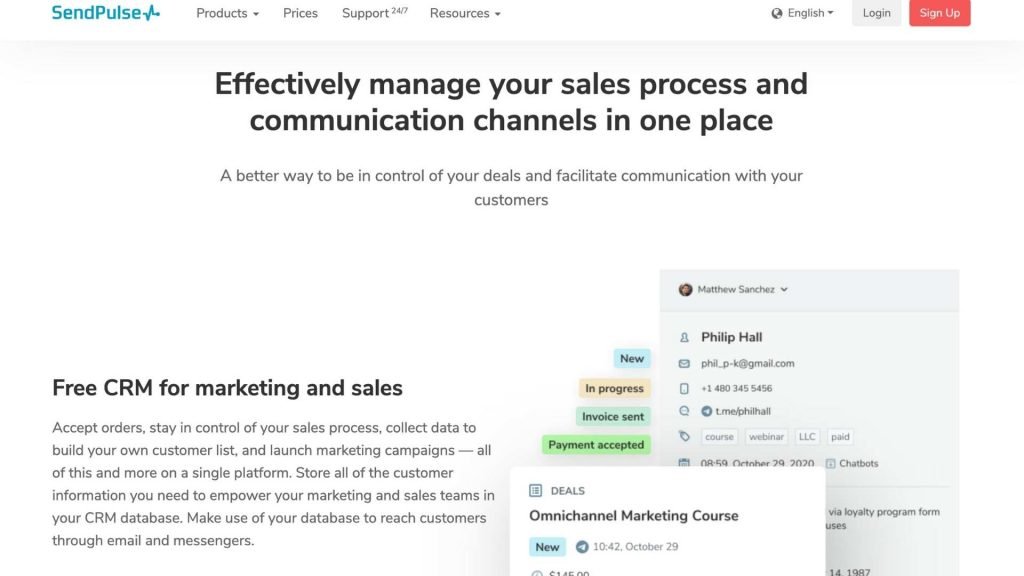Click the Login button
This screenshot has height=576, width=1024.
point(876,13)
